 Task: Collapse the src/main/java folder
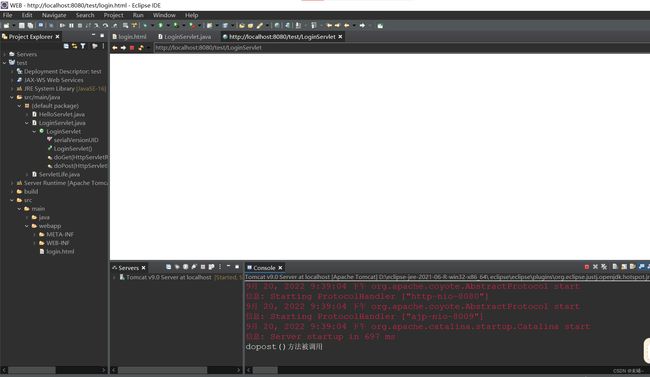(12, 97)
